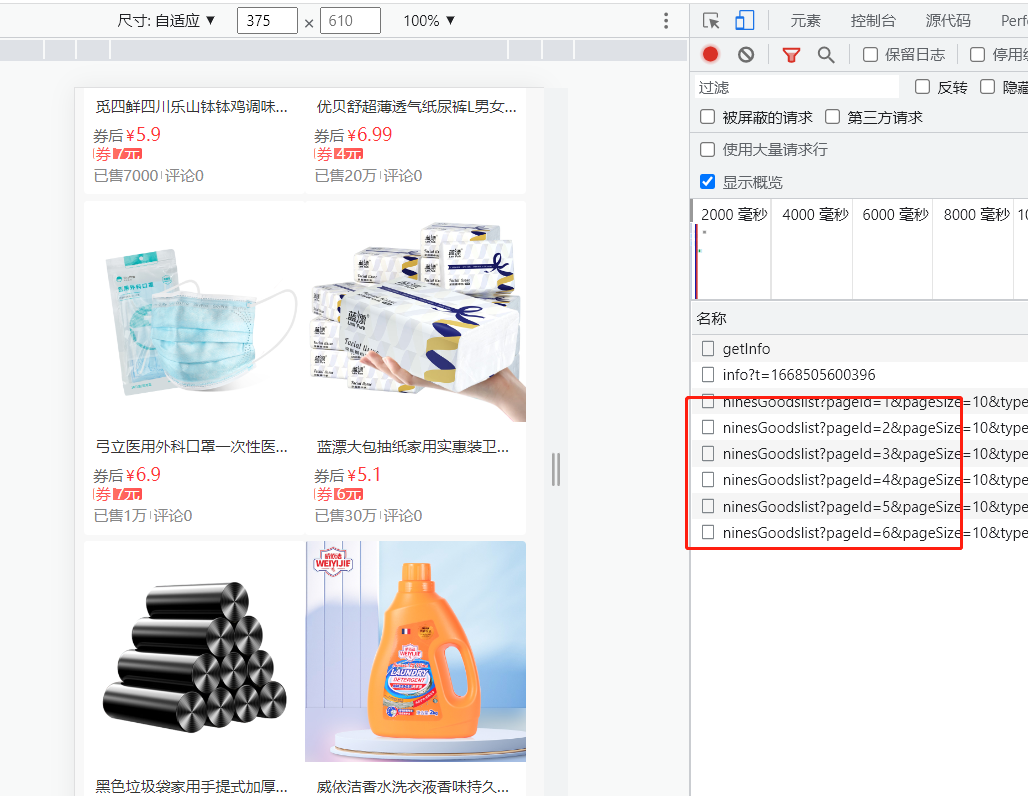Viewport: 1028px width, 796px height.
Task: Click the 券6元 coupon tag
Action: pyautogui.click(x=339, y=494)
